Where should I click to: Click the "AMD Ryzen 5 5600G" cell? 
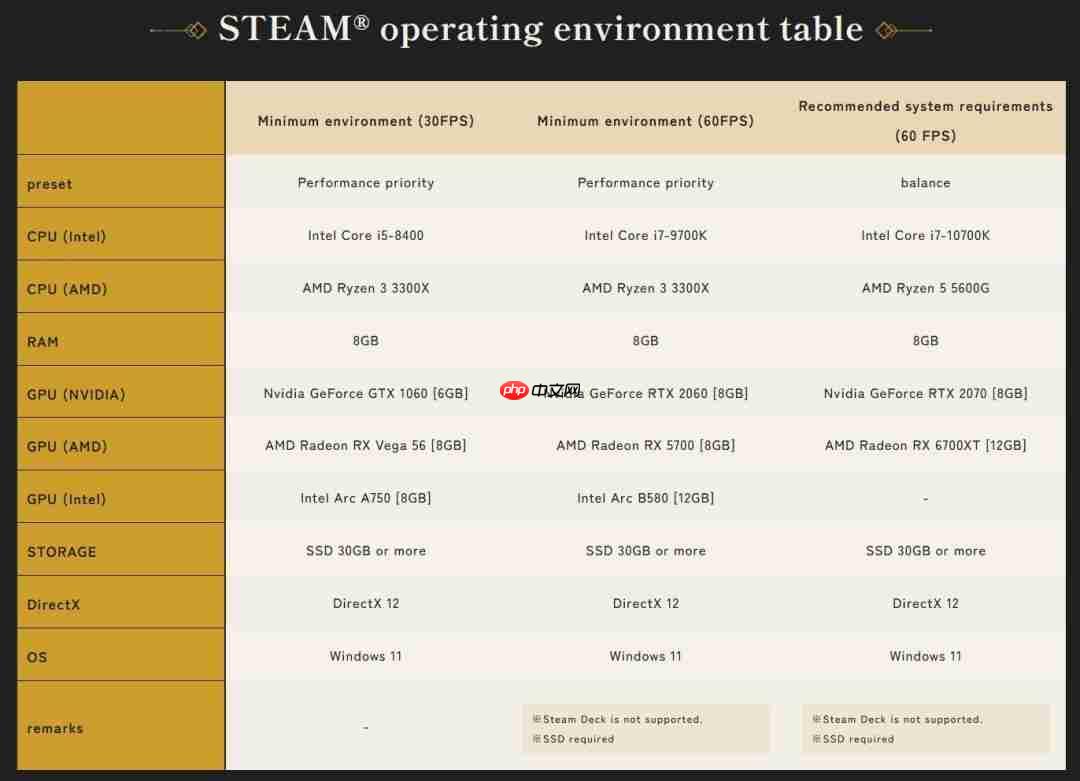(926, 288)
